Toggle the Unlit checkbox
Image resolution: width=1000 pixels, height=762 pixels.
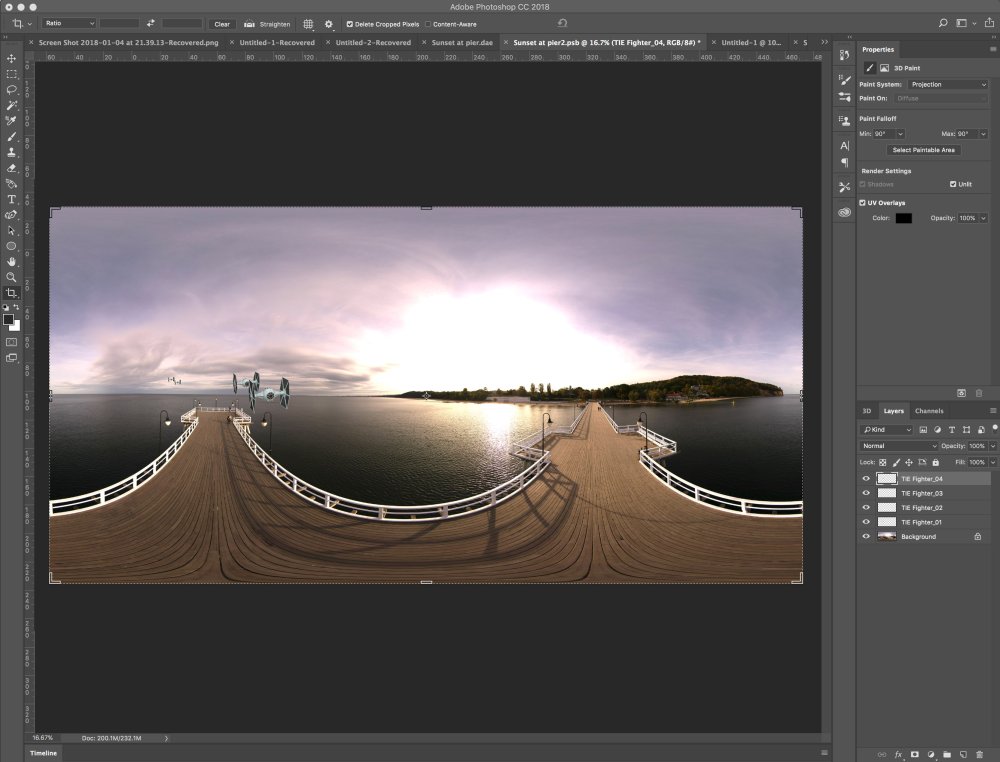(953, 184)
